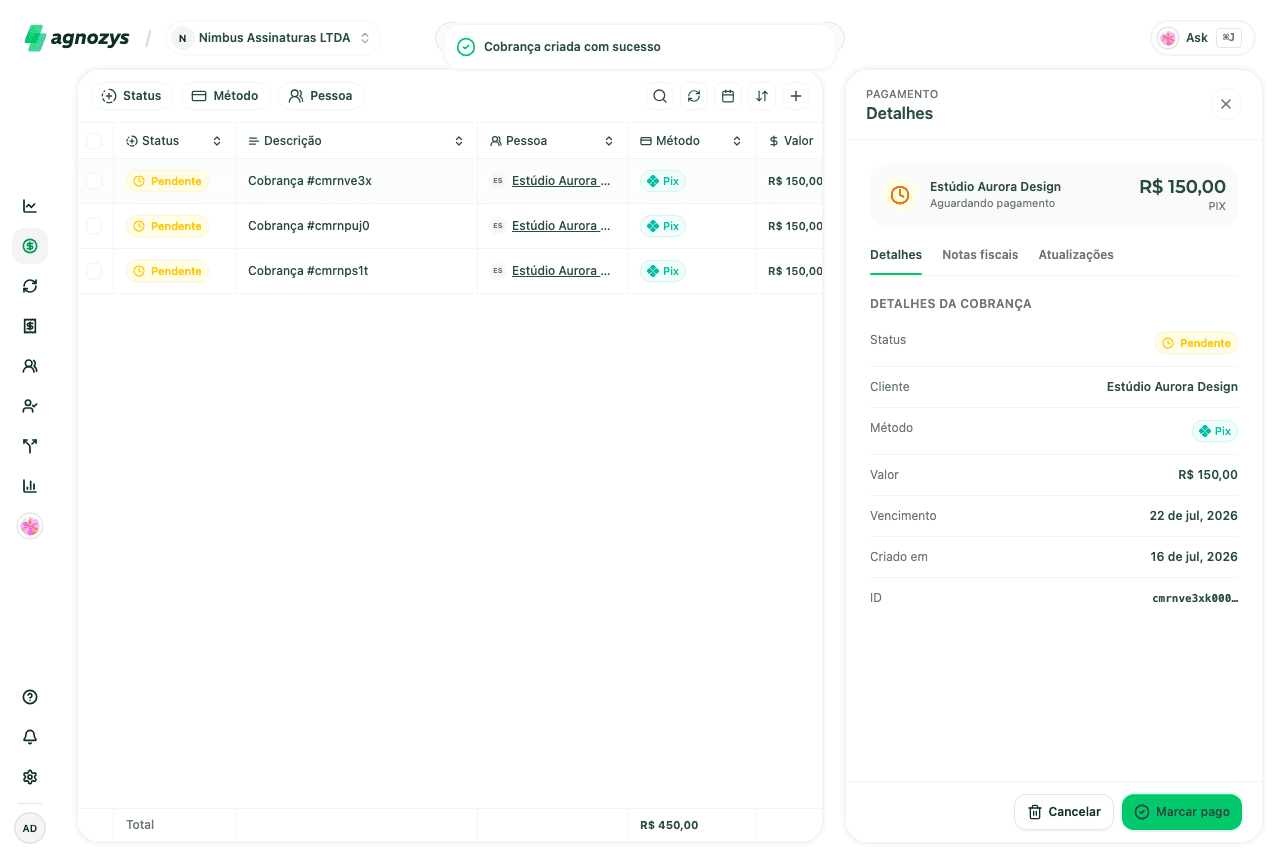
Task: Open Estúdio Aurora link in #cmrnpuj0 row
Action: (561, 226)
